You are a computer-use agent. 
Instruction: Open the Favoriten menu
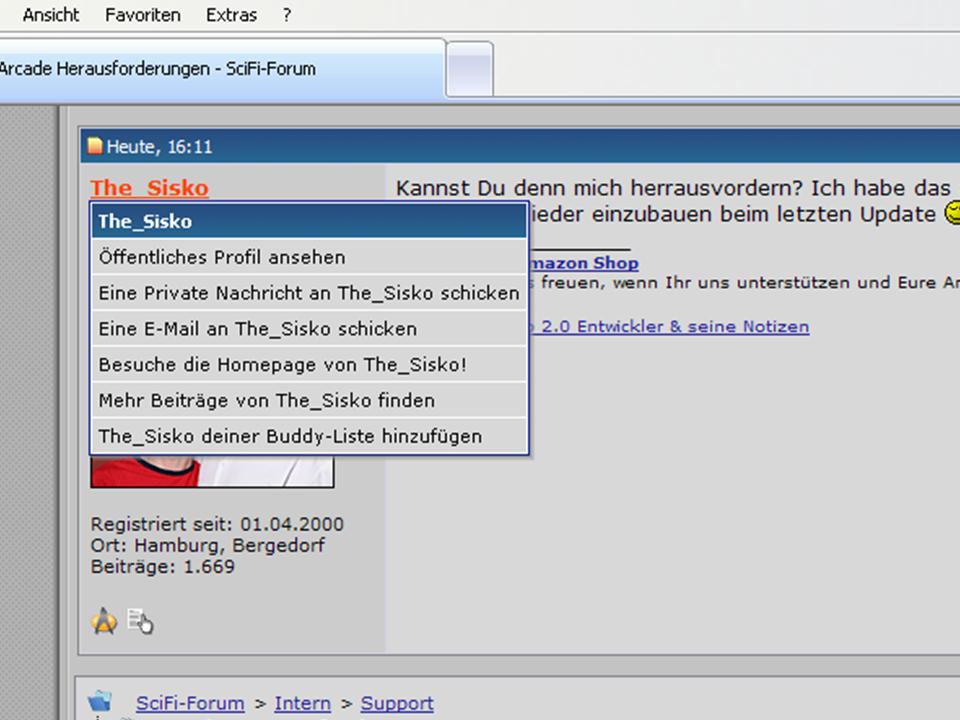[143, 15]
